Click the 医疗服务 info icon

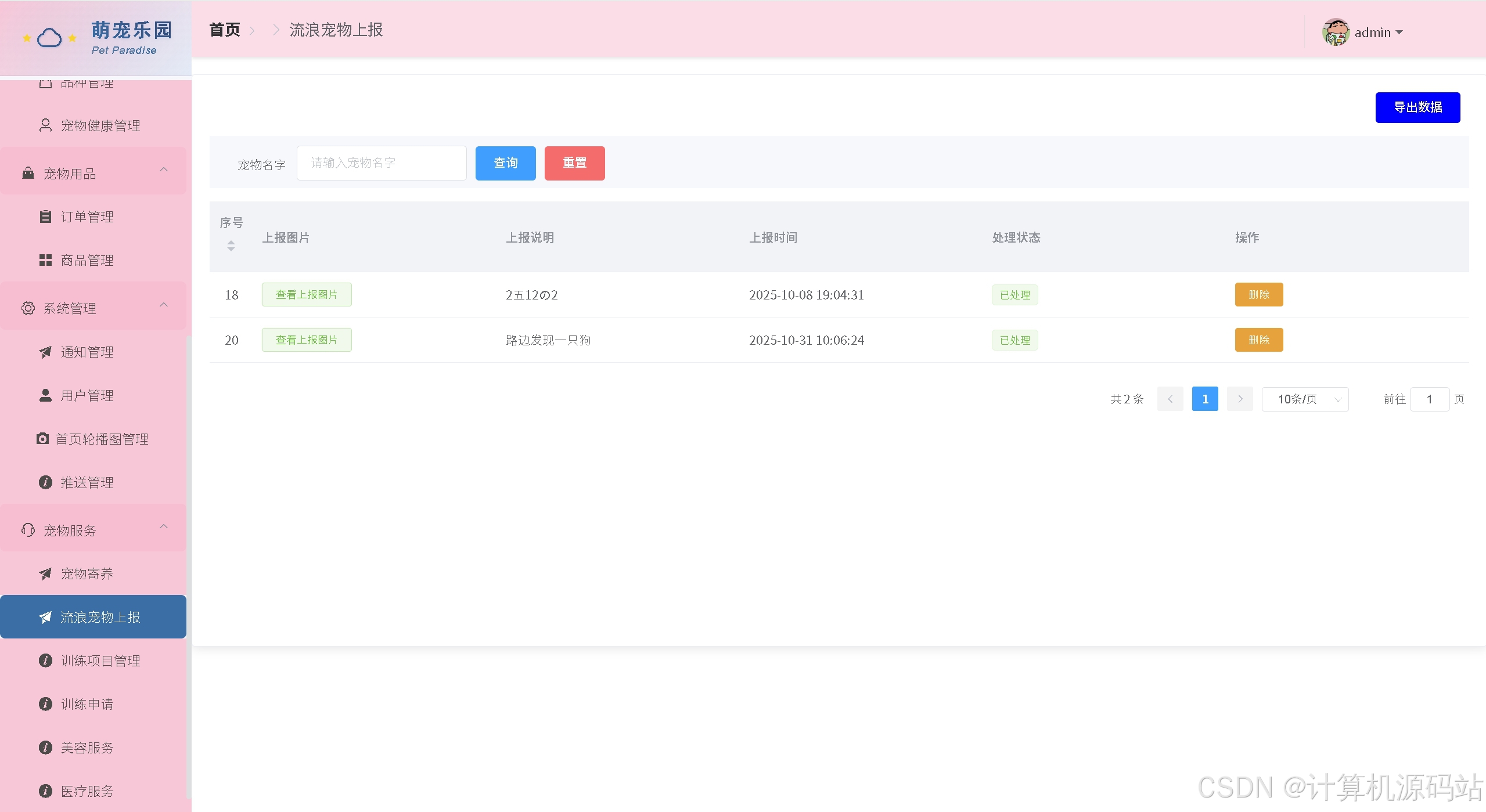(45, 791)
